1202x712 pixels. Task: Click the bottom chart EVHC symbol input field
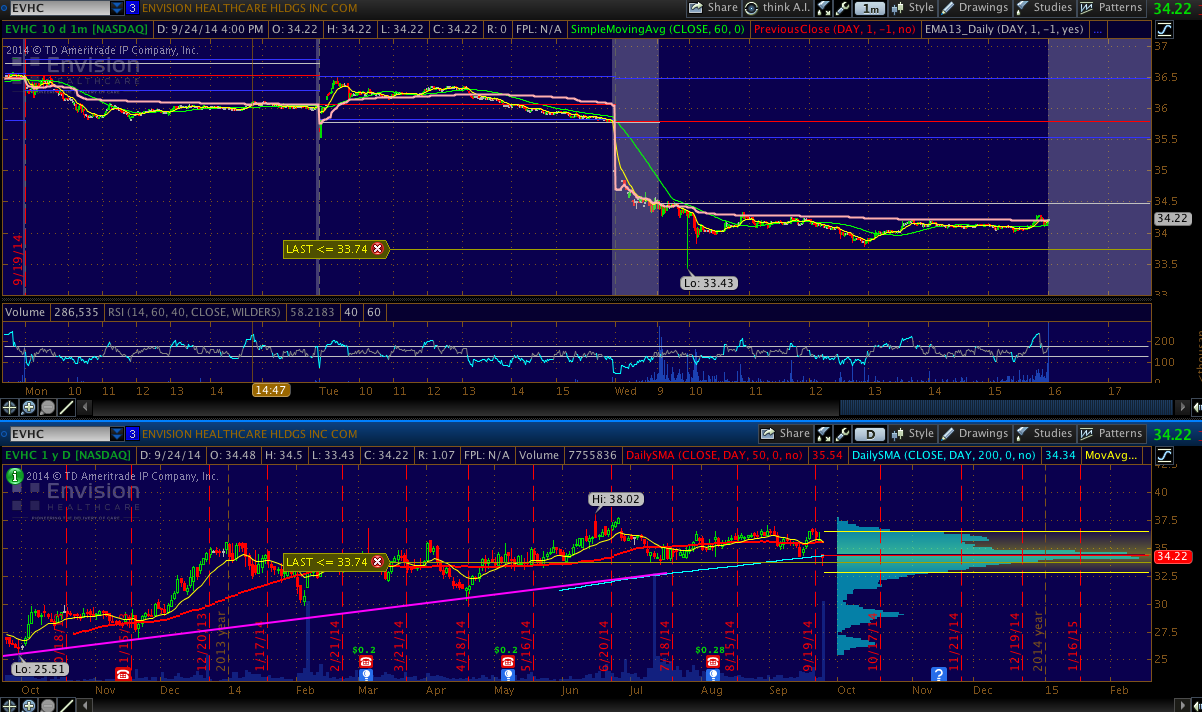coord(56,434)
